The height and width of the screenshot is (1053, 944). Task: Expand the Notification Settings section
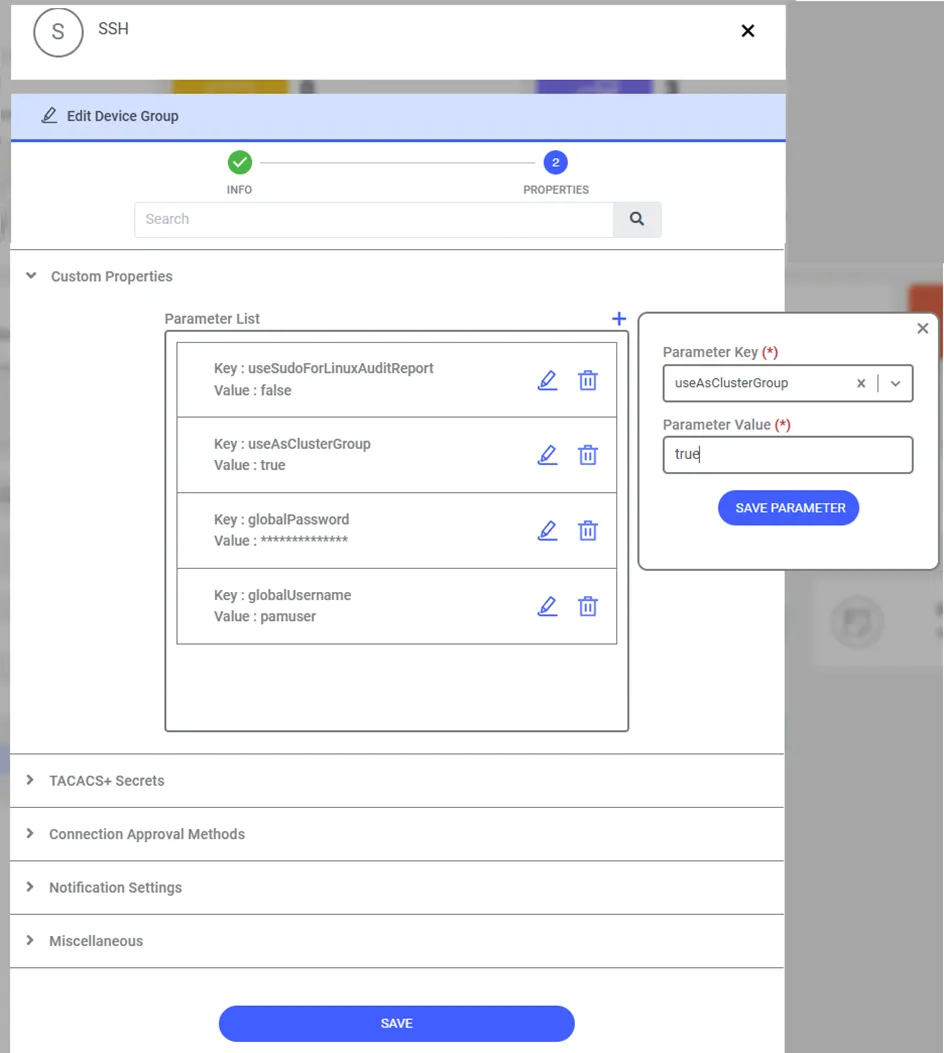coord(30,886)
